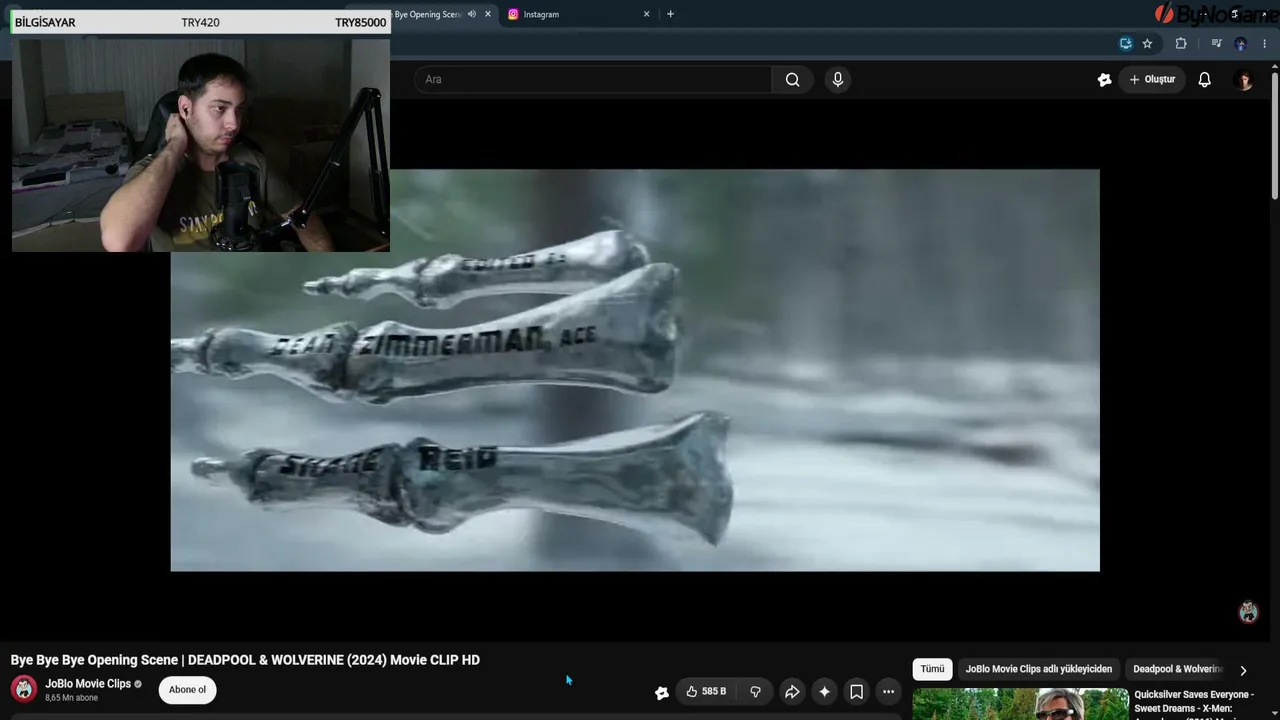Screen dimensions: 1280x720
Task: Click the 8,65 Mn abone subscriber count
Action: click(x=71, y=698)
